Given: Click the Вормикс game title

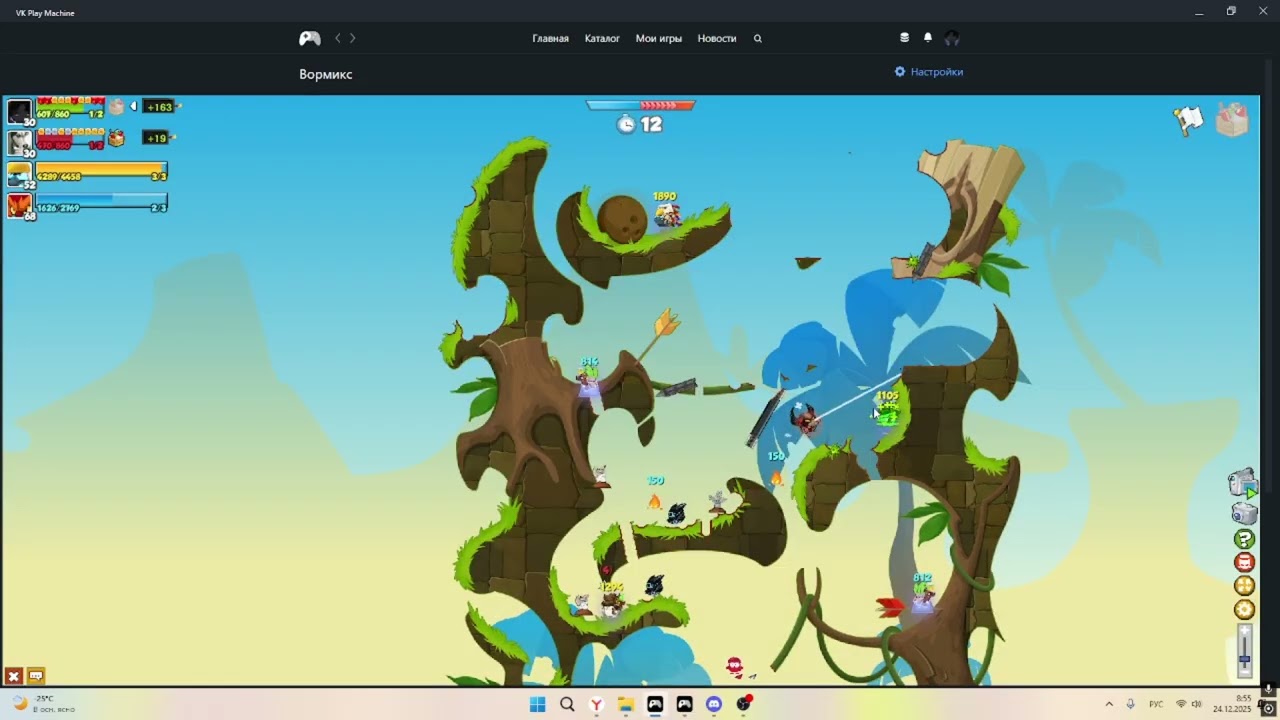Looking at the screenshot, I should tap(326, 74).
